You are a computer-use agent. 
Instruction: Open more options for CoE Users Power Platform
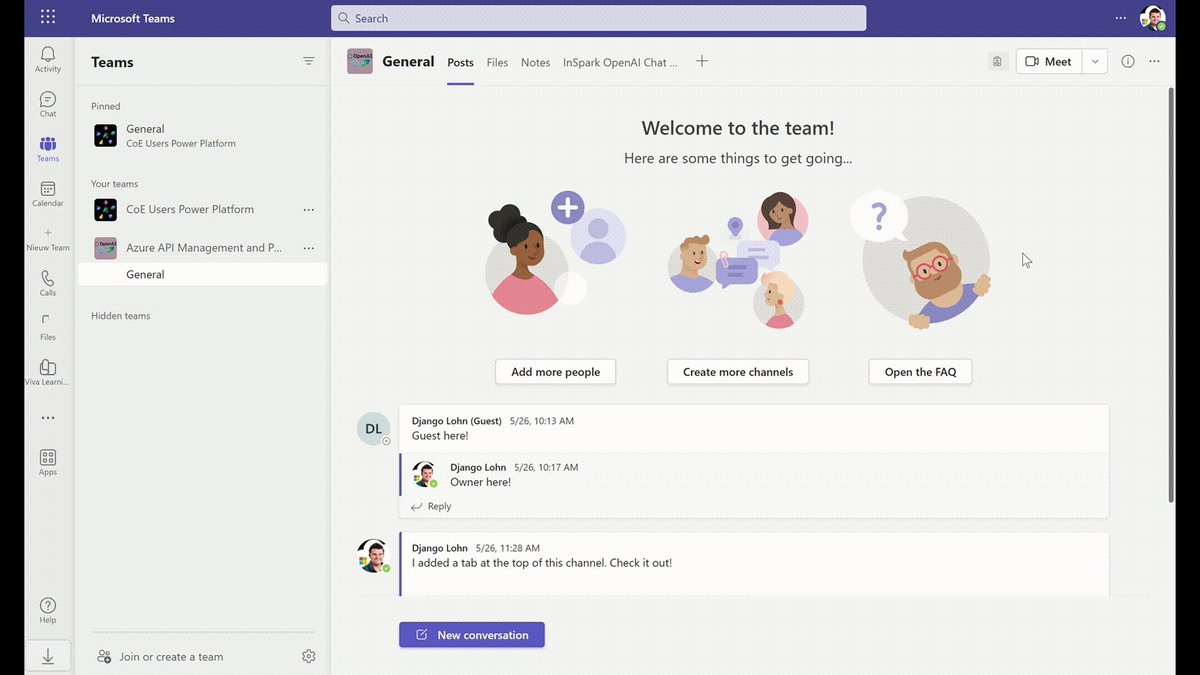tap(308, 210)
